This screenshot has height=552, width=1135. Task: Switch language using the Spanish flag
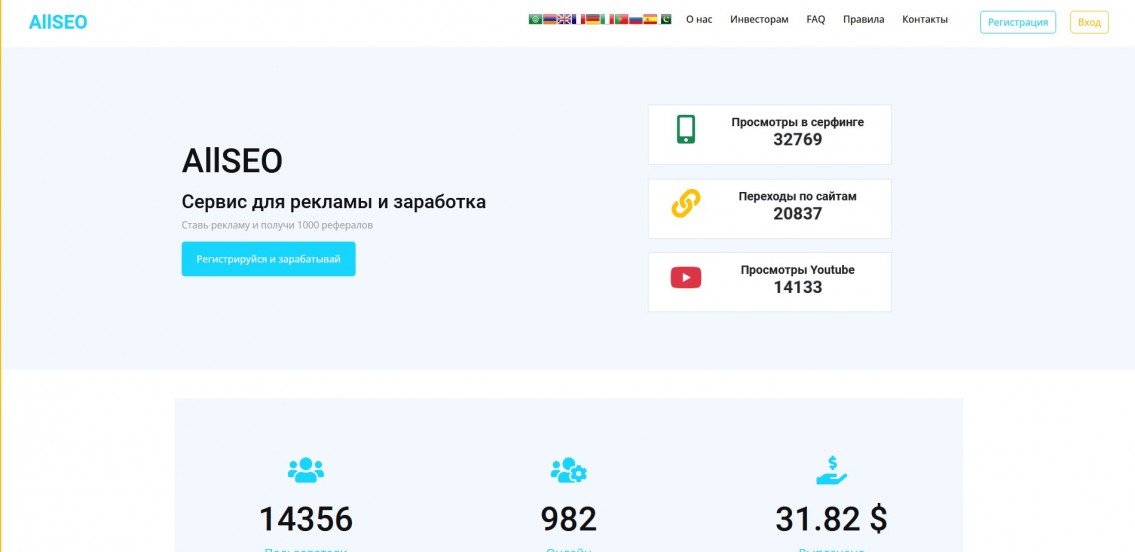click(x=650, y=20)
